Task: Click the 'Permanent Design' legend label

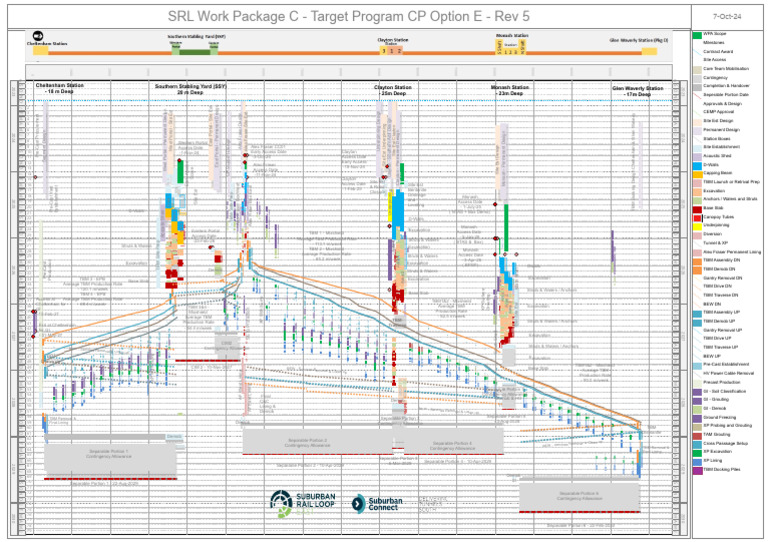Action: point(721,130)
